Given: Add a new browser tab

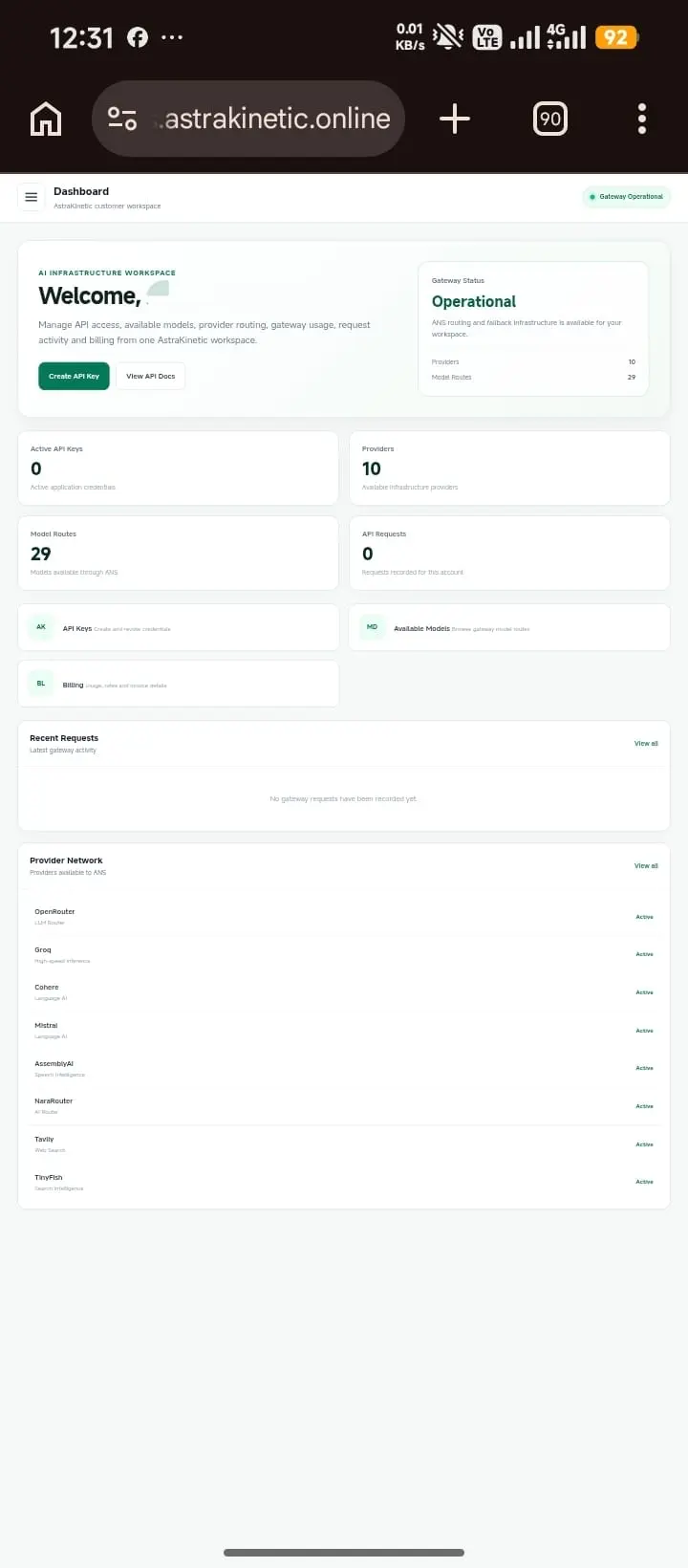Looking at the screenshot, I should (455, 119).
